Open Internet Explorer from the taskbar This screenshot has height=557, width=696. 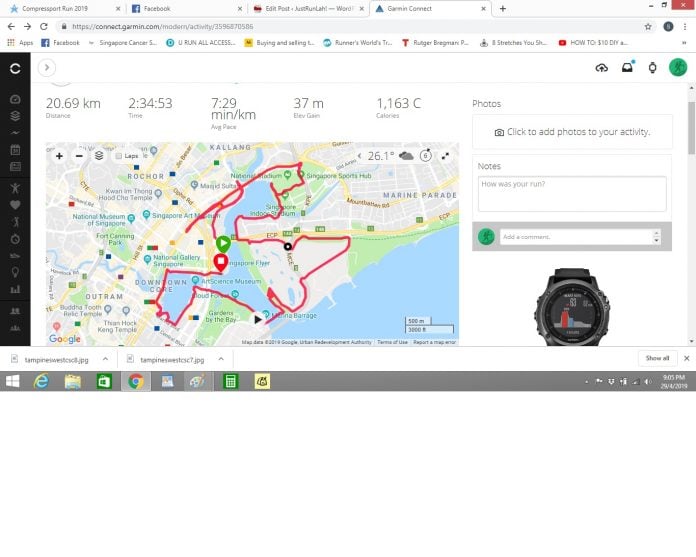pos(41,381)
